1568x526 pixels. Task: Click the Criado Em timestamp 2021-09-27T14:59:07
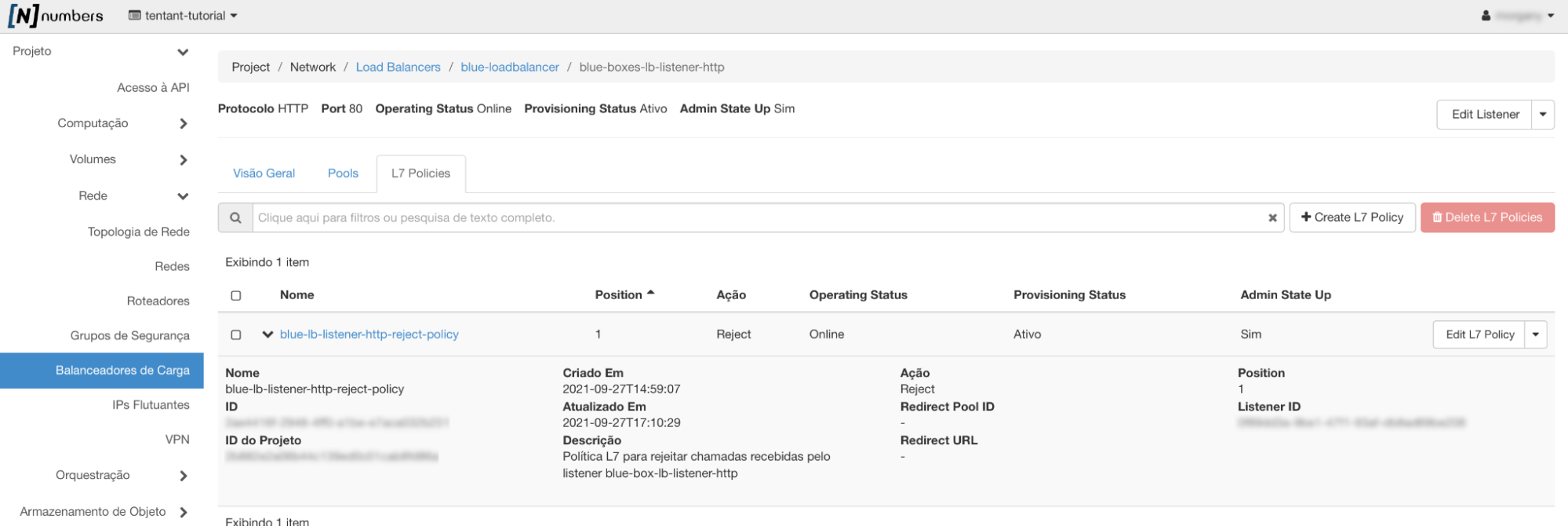click(x=621, y=389)
